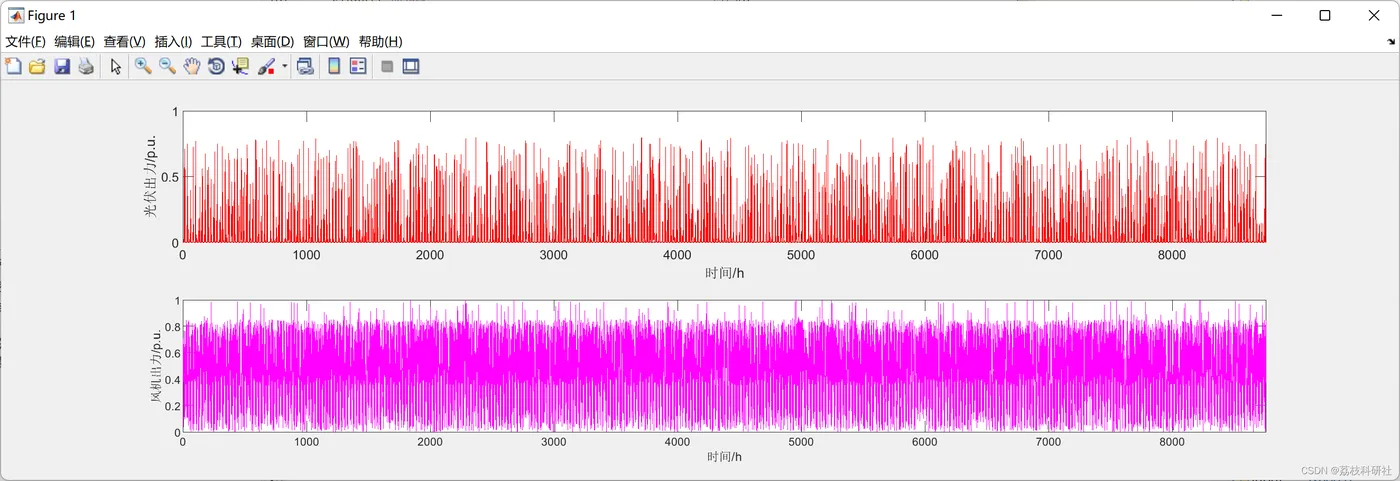Click the Hide Plot Tools icon

[x=387, y=67]
